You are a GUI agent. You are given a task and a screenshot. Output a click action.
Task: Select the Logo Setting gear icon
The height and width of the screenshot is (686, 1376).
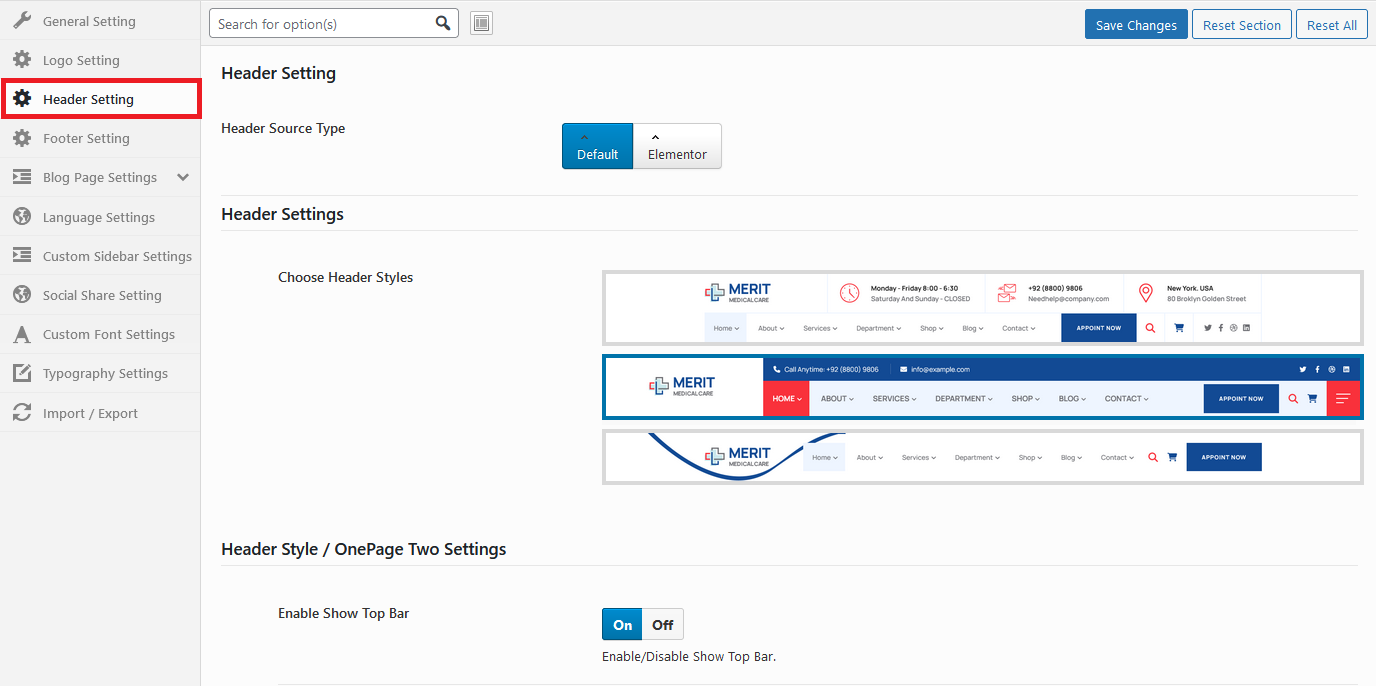click(23, 59)
